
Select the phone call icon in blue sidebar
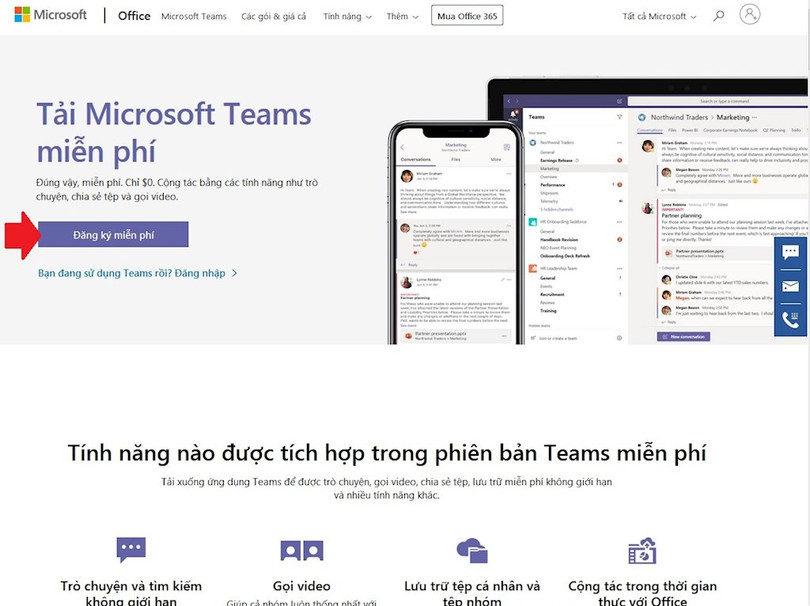(789, 318)
